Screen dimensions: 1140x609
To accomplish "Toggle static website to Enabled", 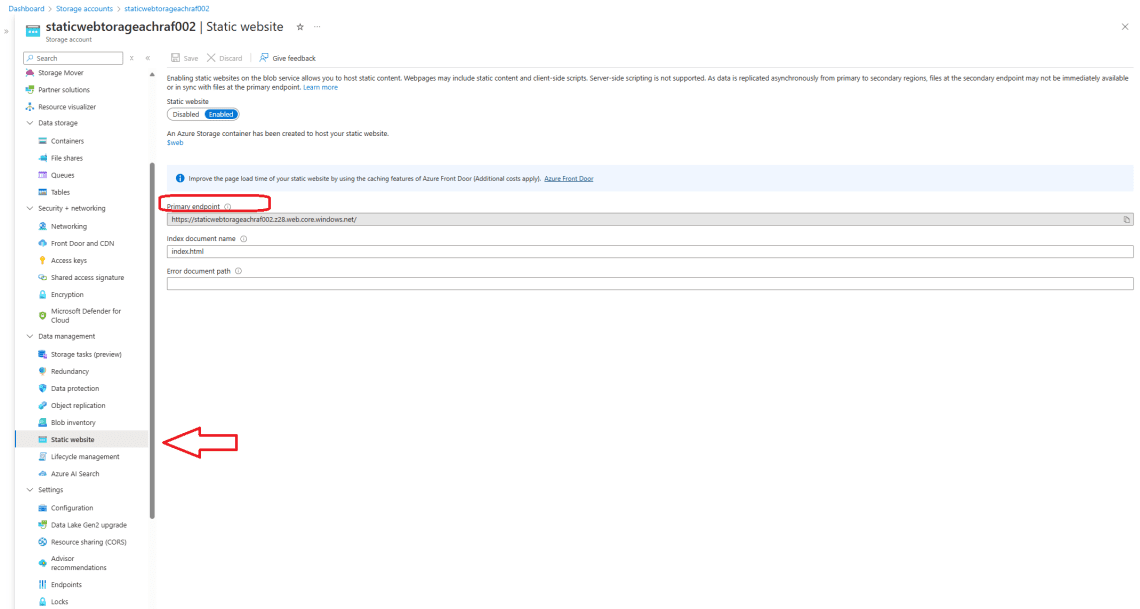I will point(220,114).
